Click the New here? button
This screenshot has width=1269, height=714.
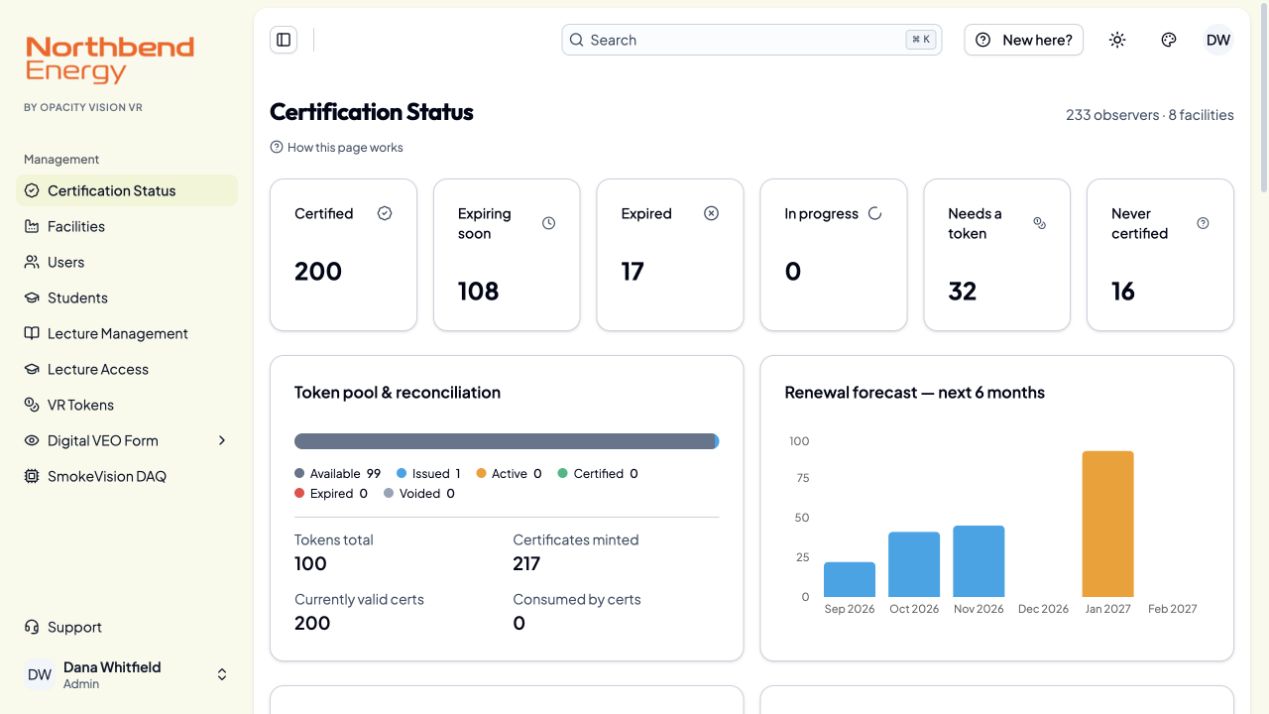pyautogui.click(x=1023, y=40)
